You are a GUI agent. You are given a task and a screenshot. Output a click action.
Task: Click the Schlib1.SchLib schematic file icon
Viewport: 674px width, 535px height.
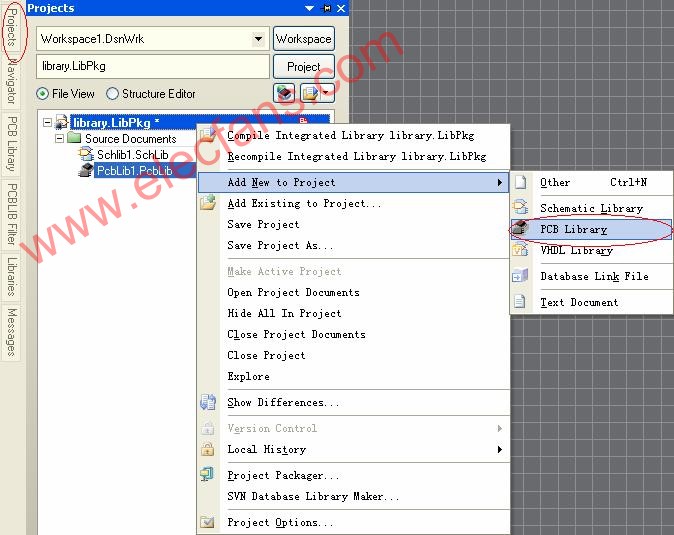(86, 154)
